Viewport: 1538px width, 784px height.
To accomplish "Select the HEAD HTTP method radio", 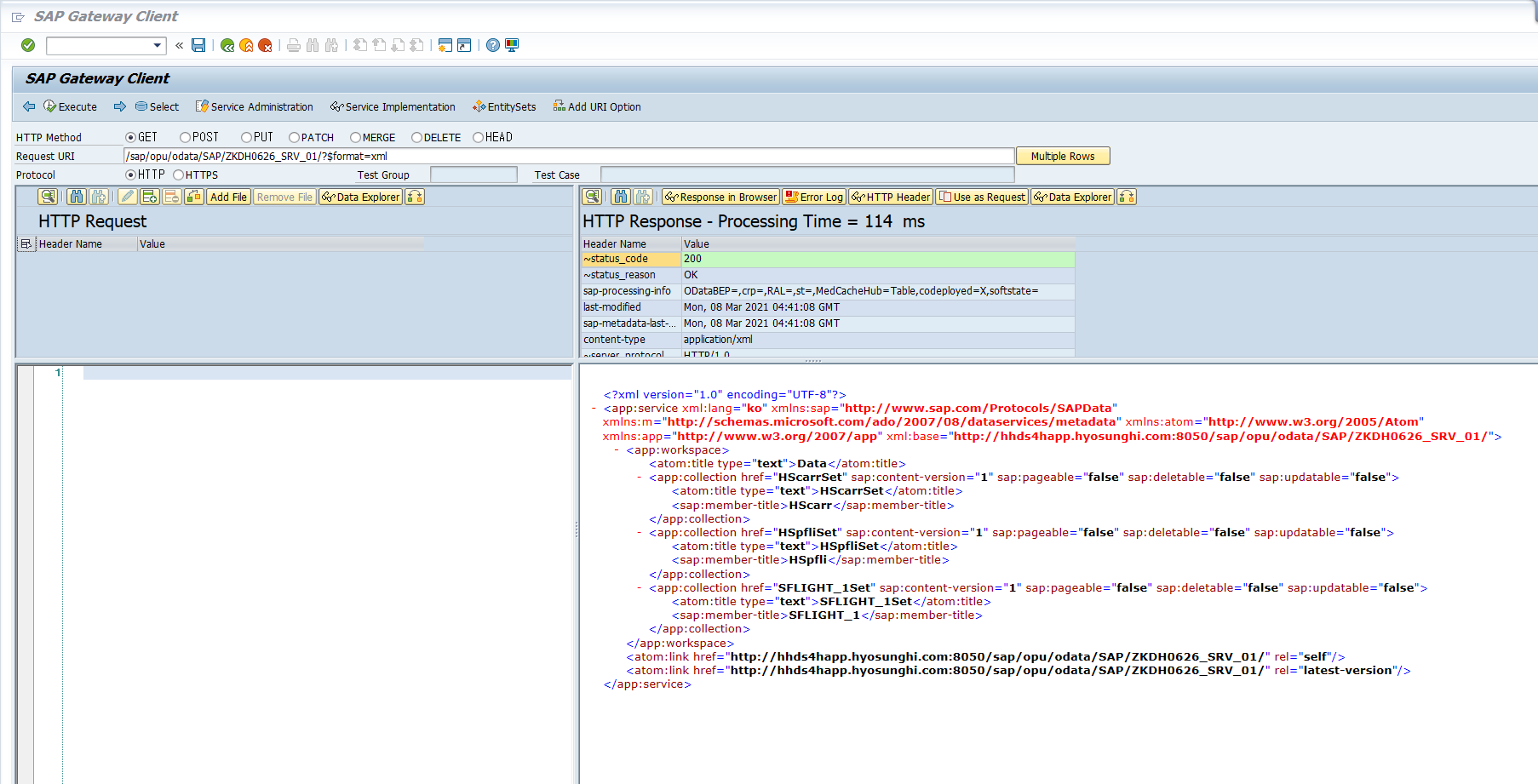I will [478, 137].
